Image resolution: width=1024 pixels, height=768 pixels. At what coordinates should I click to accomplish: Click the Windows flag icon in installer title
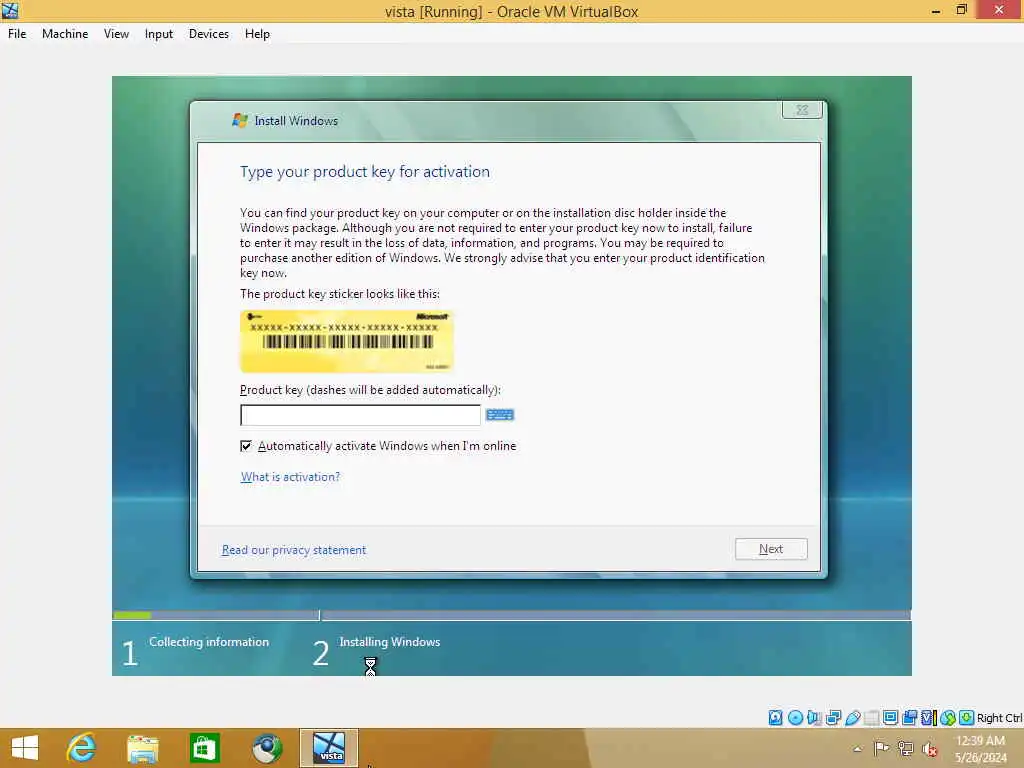pos(240,120)
